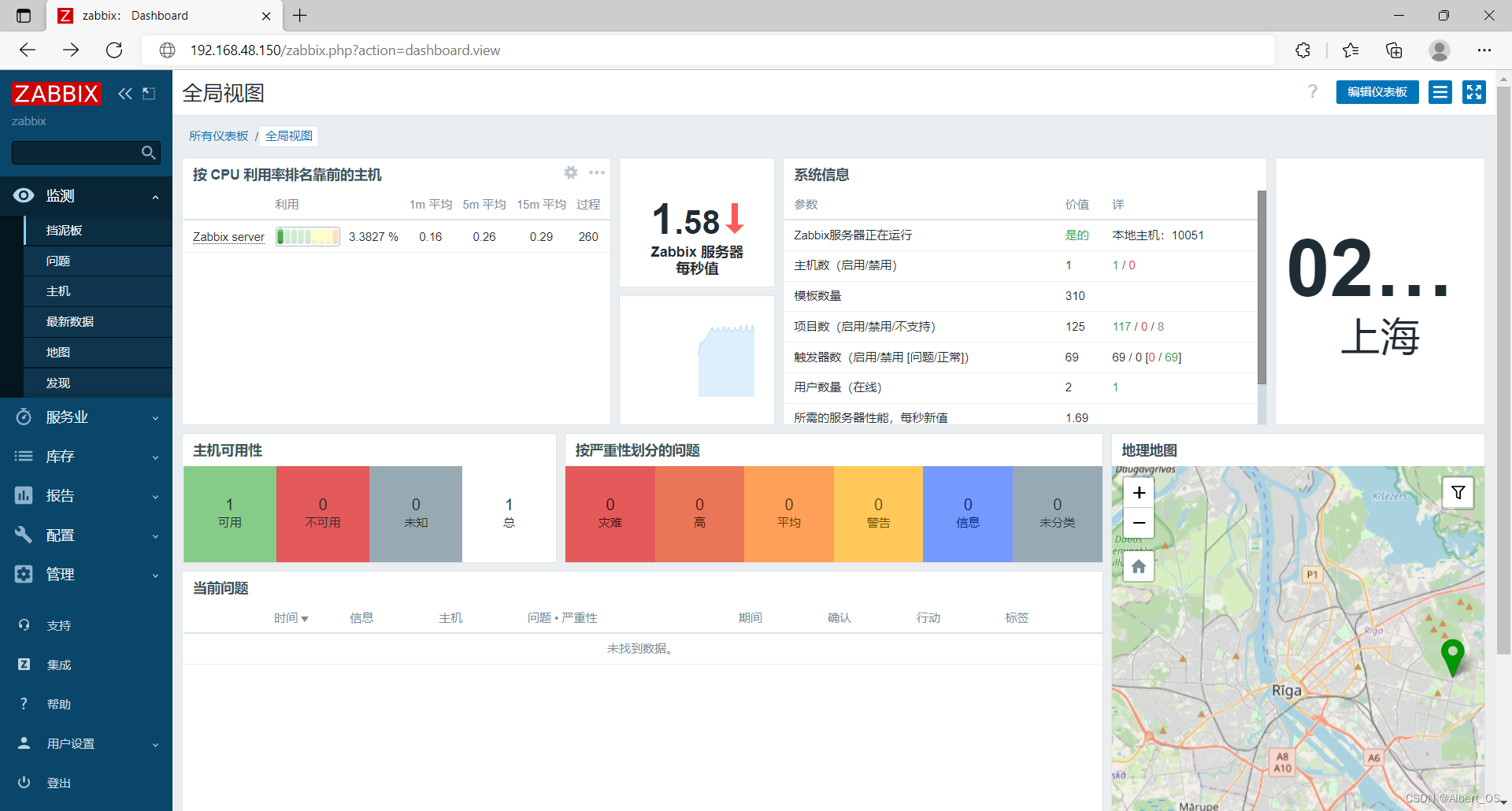The image size is (1512, 811).
Task: Click the system info widget scrollbar
Action: (1262, 287)
